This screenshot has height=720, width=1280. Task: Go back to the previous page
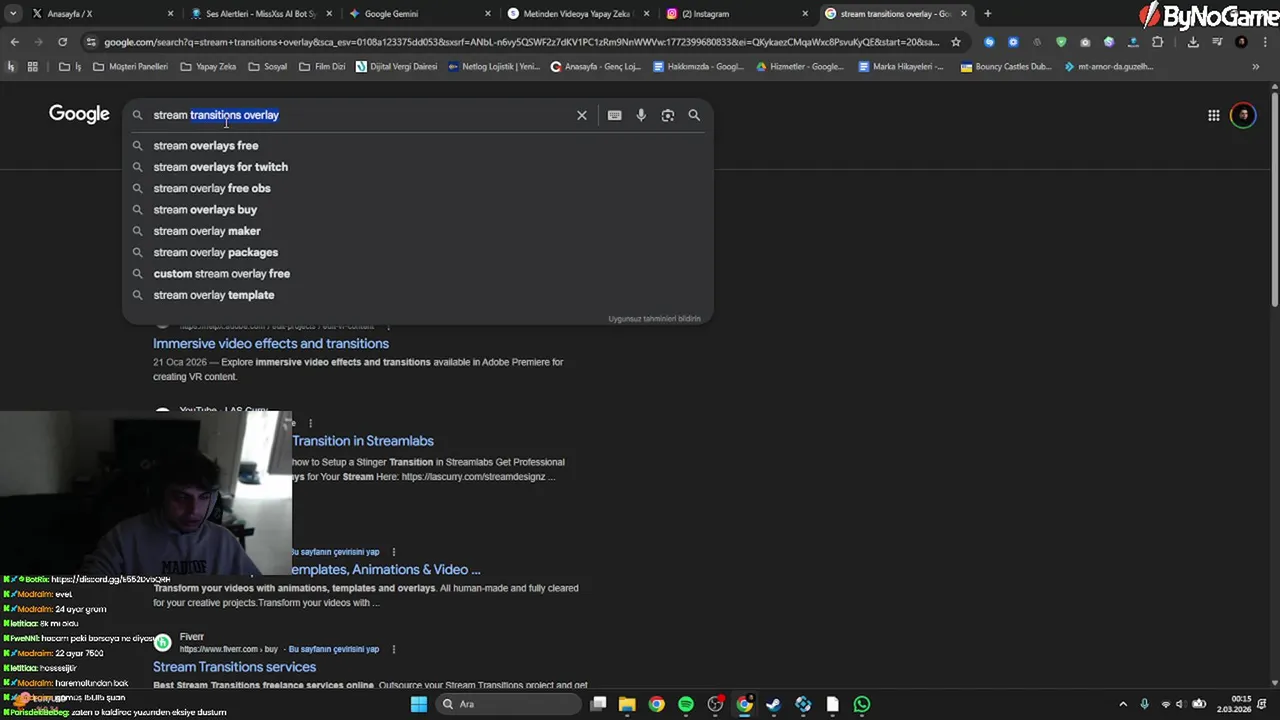pyautogui.click(x=14, y=42)
